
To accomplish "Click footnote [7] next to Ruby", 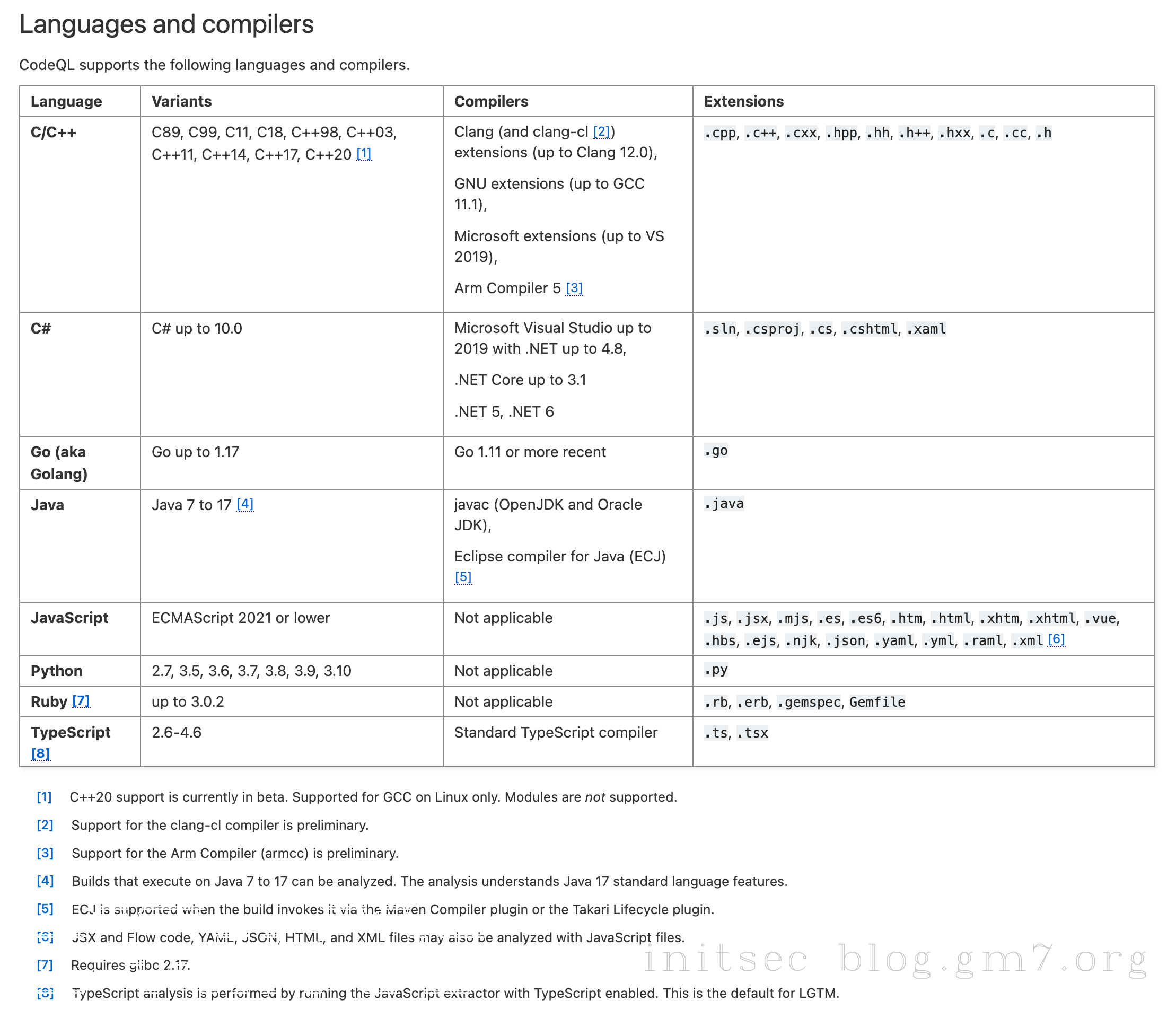I will pos(81,701).
